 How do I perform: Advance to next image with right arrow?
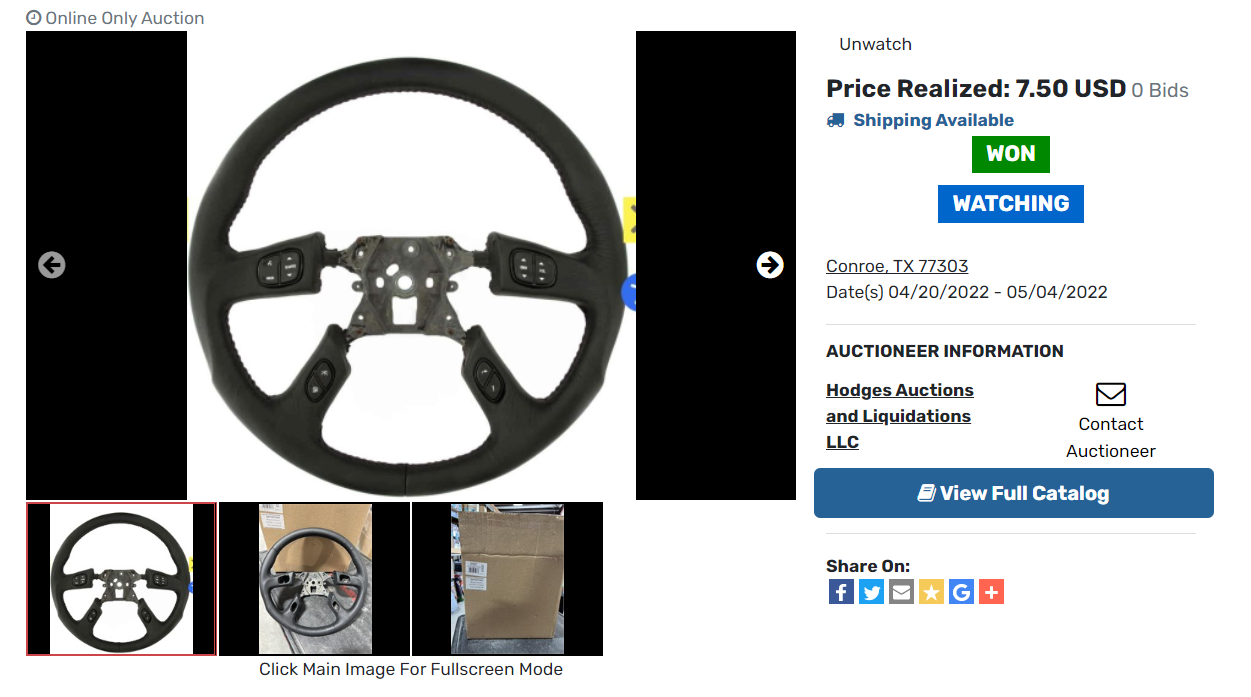point(770,265)
